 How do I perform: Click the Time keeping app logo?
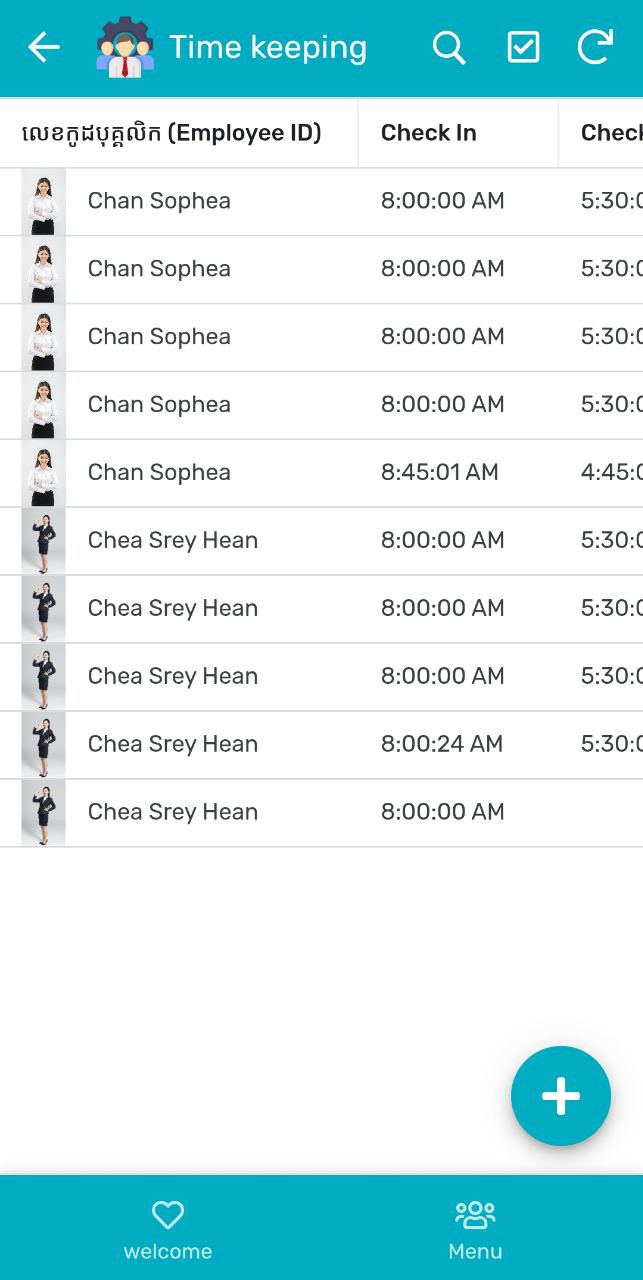124,47
